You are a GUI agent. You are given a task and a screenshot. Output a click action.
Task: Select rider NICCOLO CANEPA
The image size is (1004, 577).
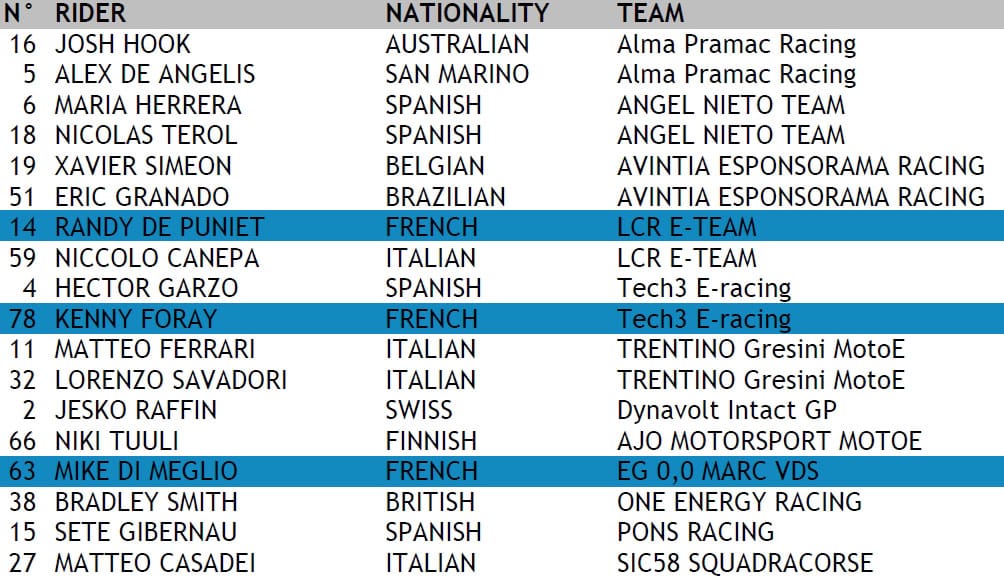pos(156,258)
